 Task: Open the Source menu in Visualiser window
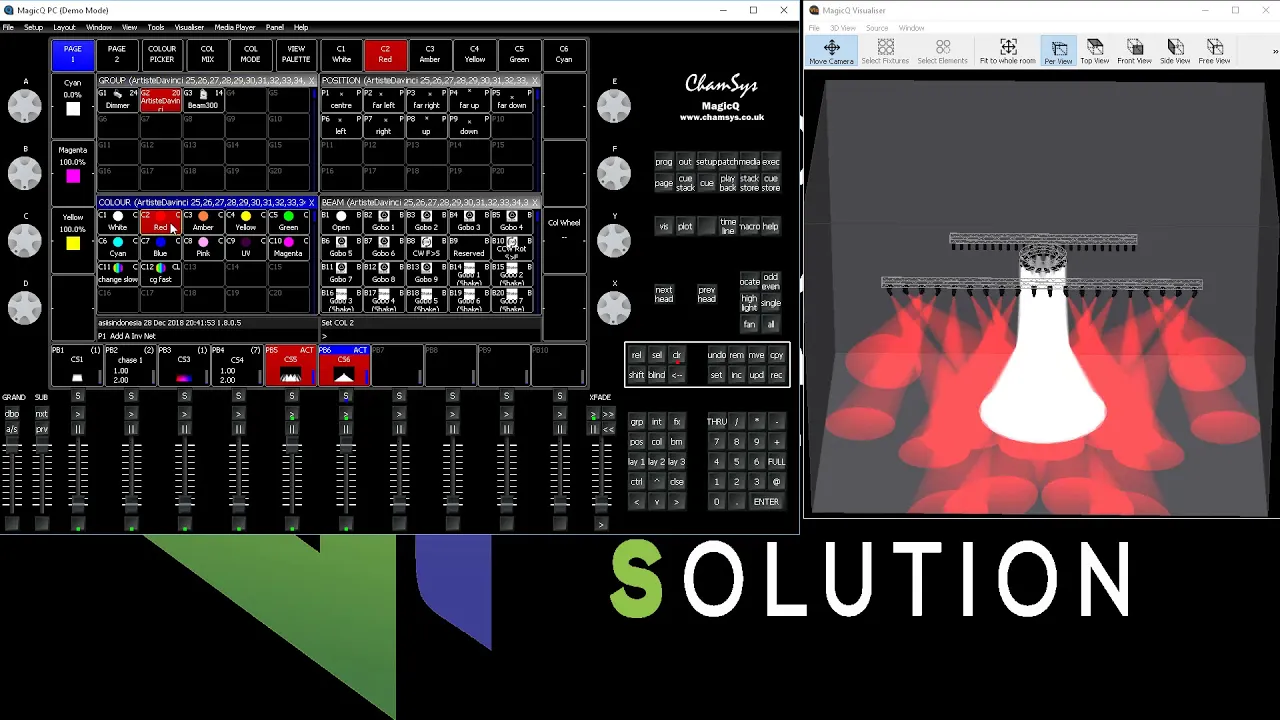pyautogui.click(x=877, y=28)
